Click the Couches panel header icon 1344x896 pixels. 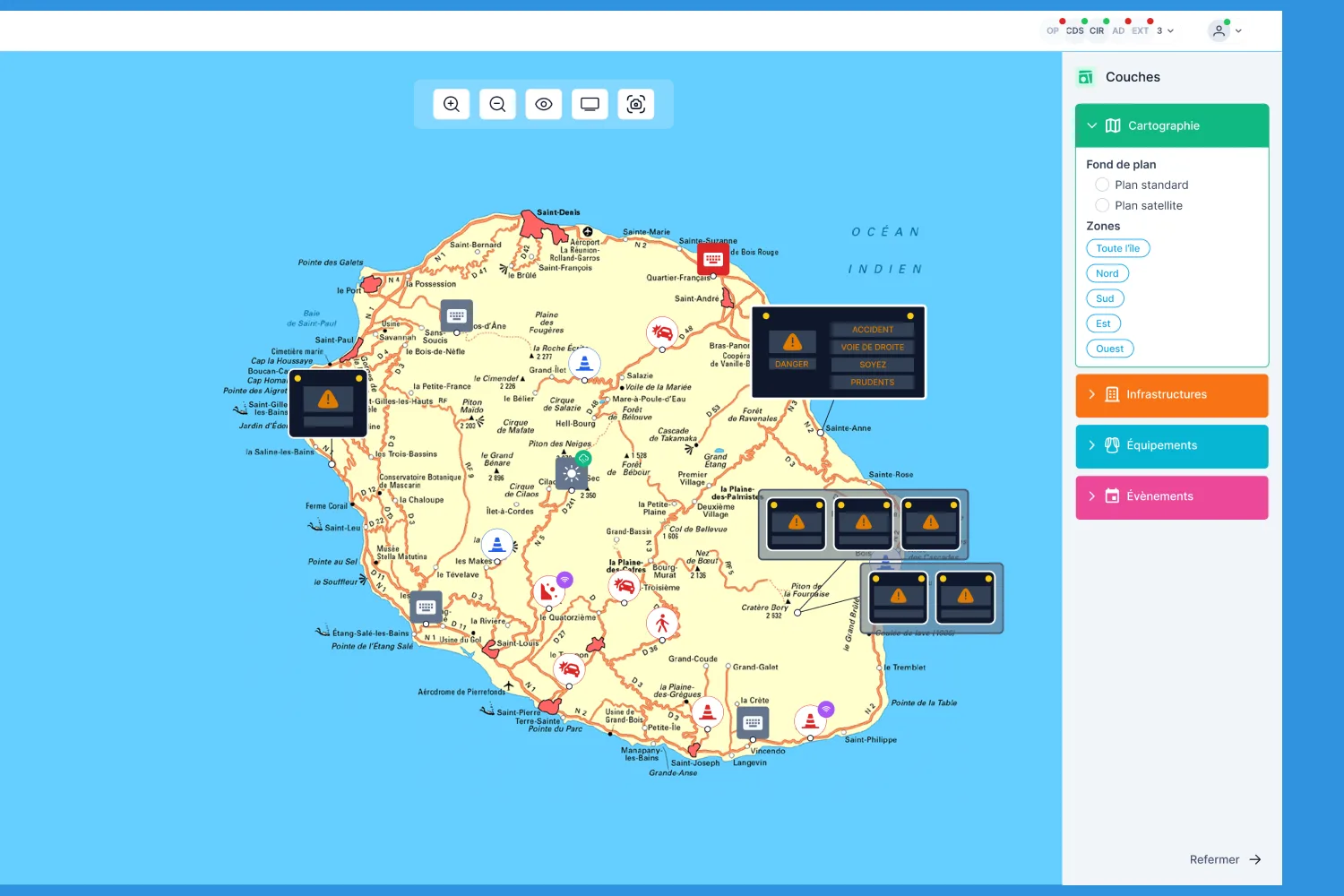[x=1085, y=77]
